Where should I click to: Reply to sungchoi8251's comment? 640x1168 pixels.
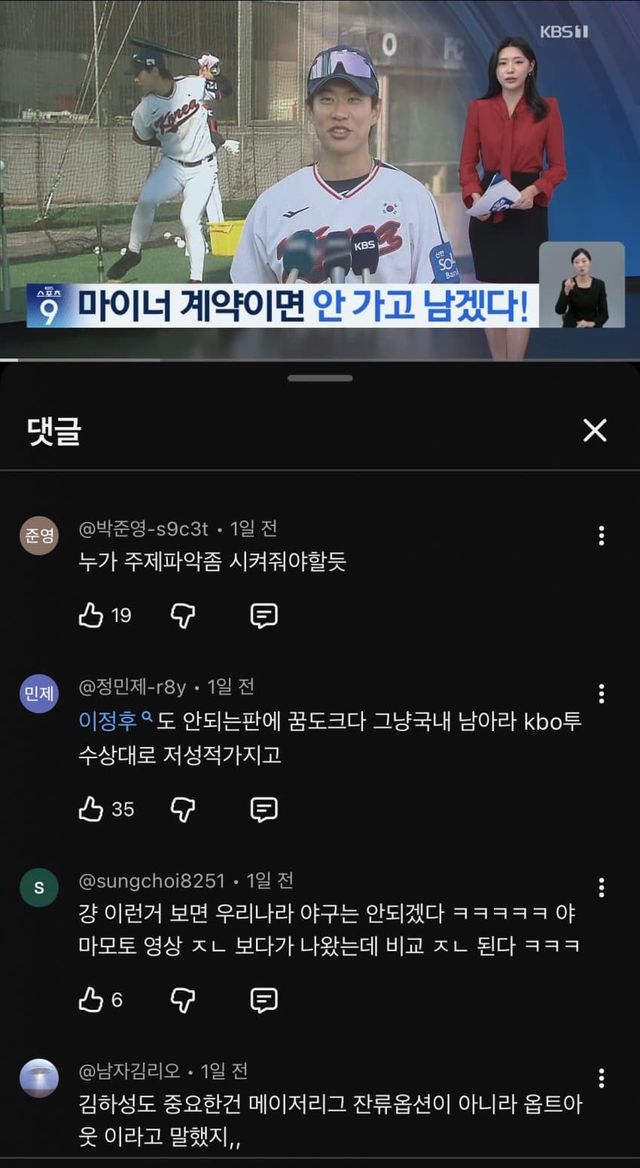[264, 1000]
